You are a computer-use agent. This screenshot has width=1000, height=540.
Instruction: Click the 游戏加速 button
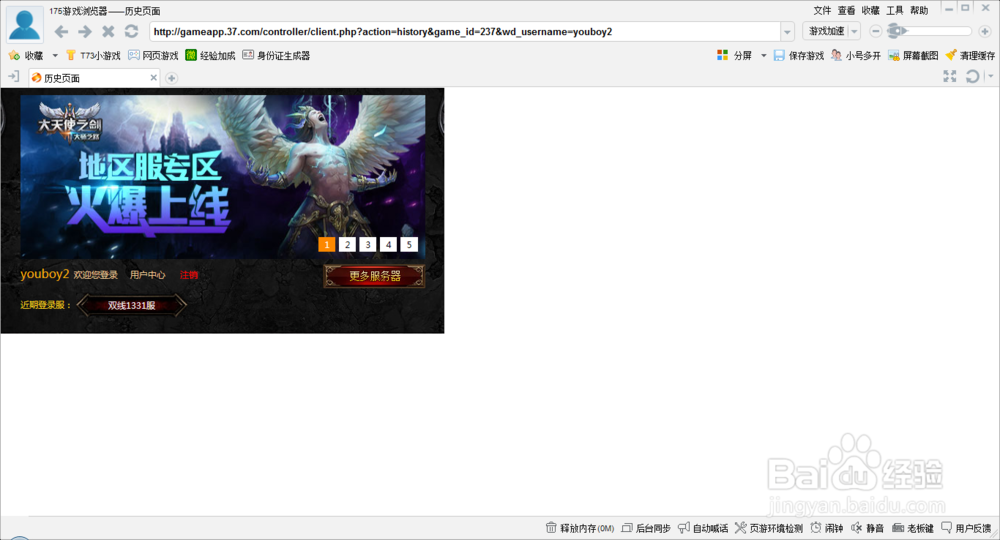827,31
